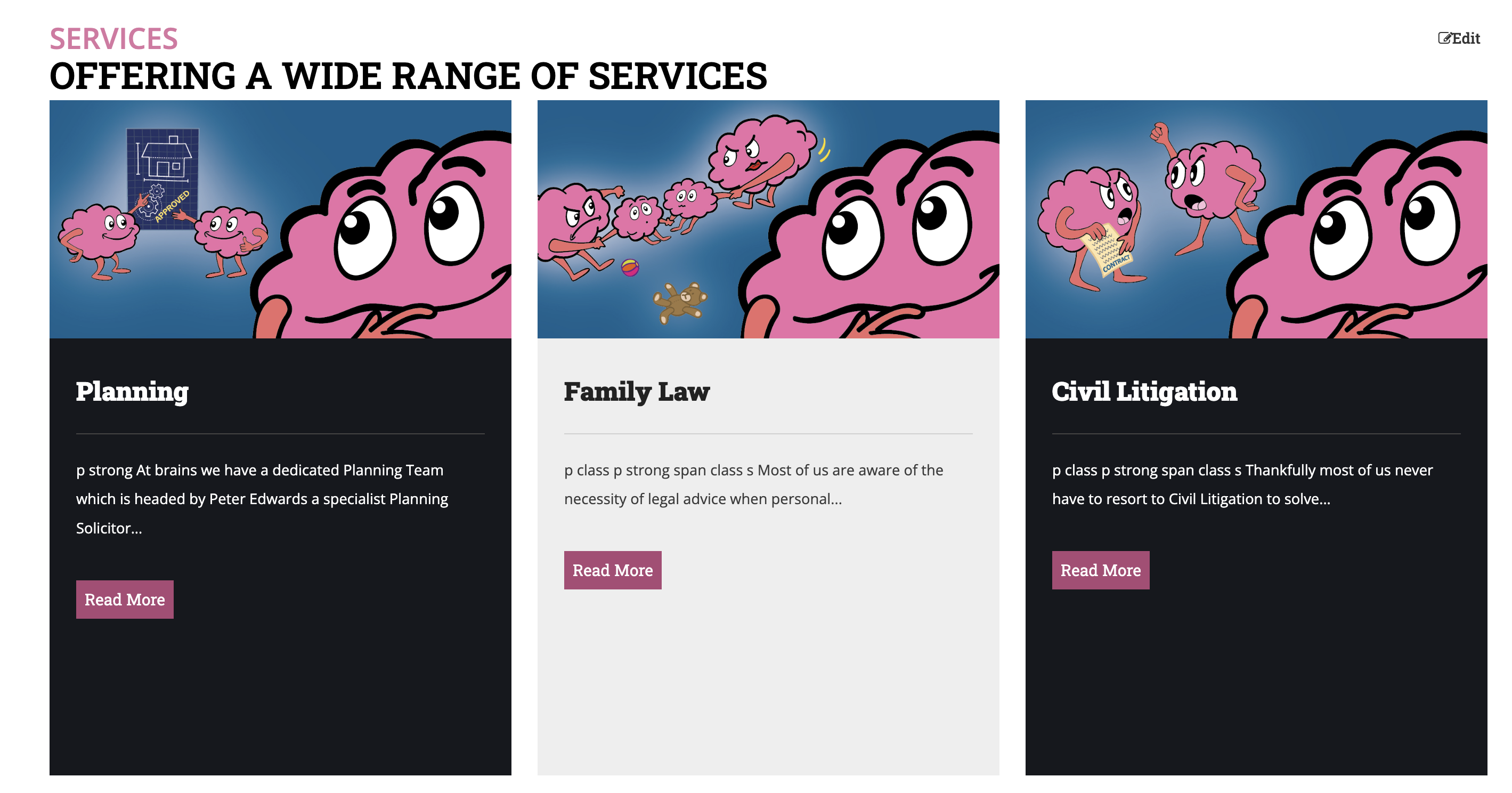The width and height of the screenshot is (1512, 793).
Task: Click the pink SERVICES heading
Action: (x=113, y=39)
